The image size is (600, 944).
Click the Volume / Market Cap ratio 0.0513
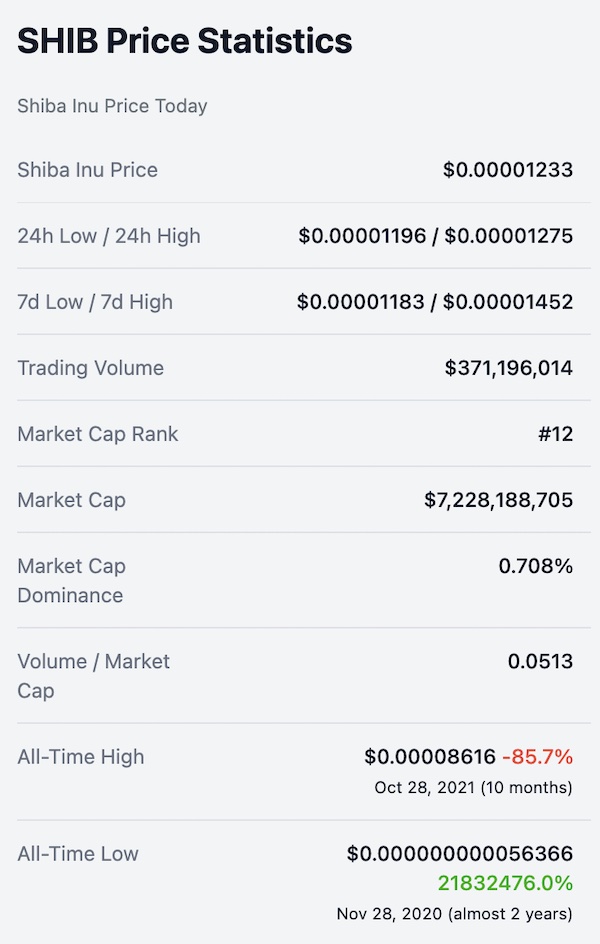point(540,661)
